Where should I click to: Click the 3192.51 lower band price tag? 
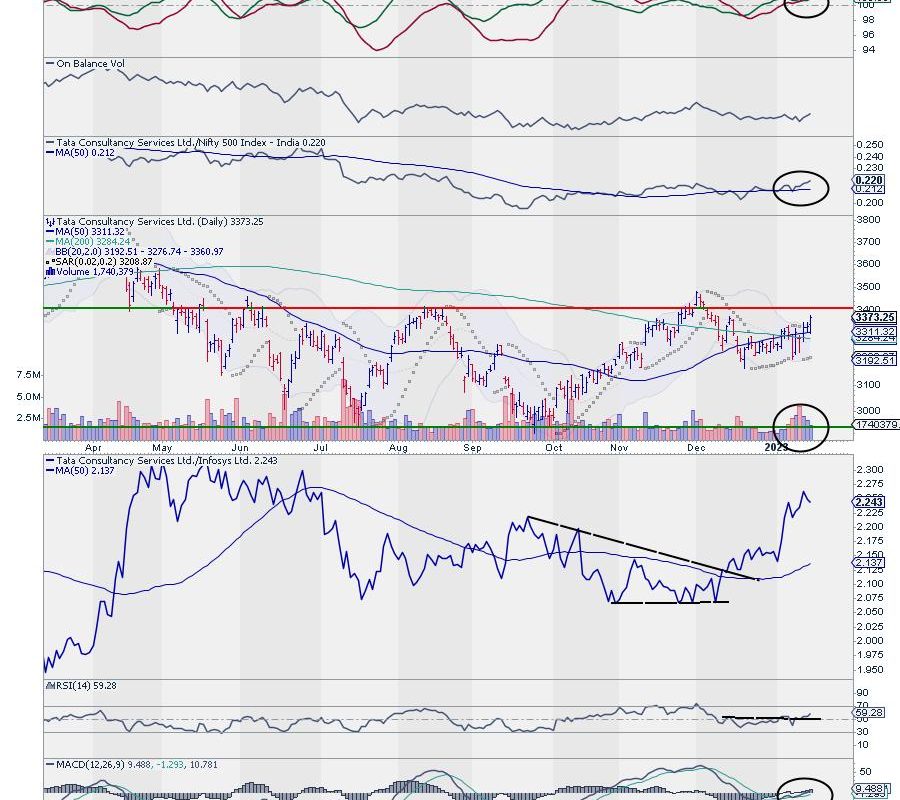[x=874, y=360]
